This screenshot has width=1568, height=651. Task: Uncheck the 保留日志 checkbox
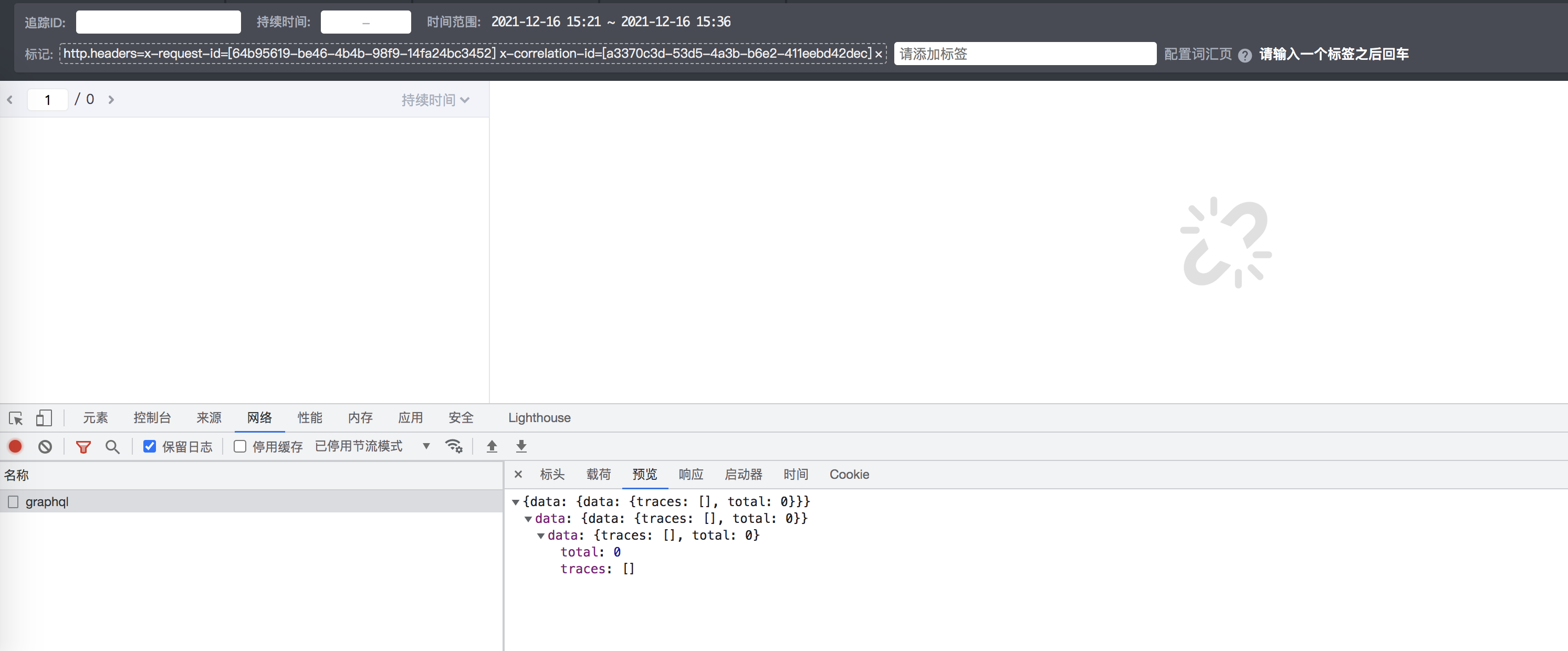[150, 447]
